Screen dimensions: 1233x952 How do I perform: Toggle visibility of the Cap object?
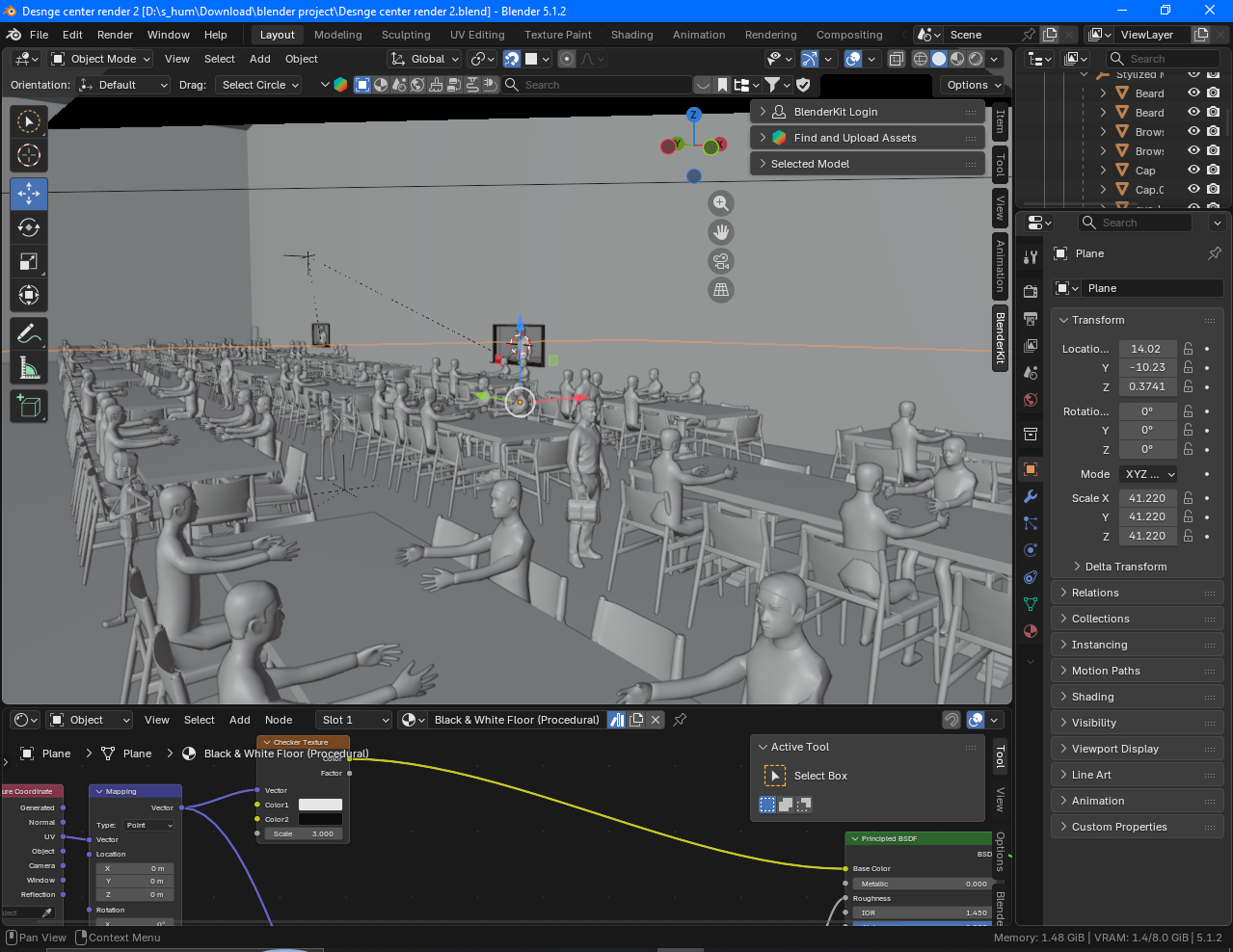pos(1193,171)
